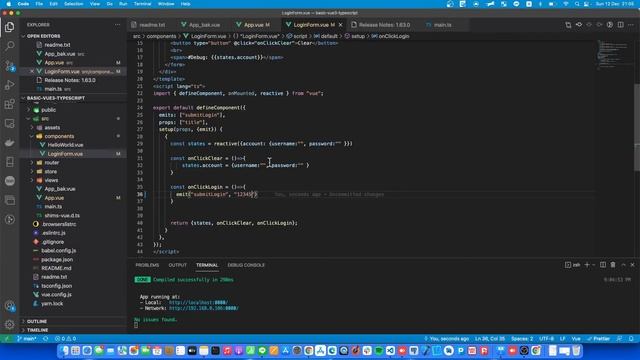The width and height of the screenshot is (640, 360).
Task: Click the sync changes status bar icon
Action: [x=46, y=339]
